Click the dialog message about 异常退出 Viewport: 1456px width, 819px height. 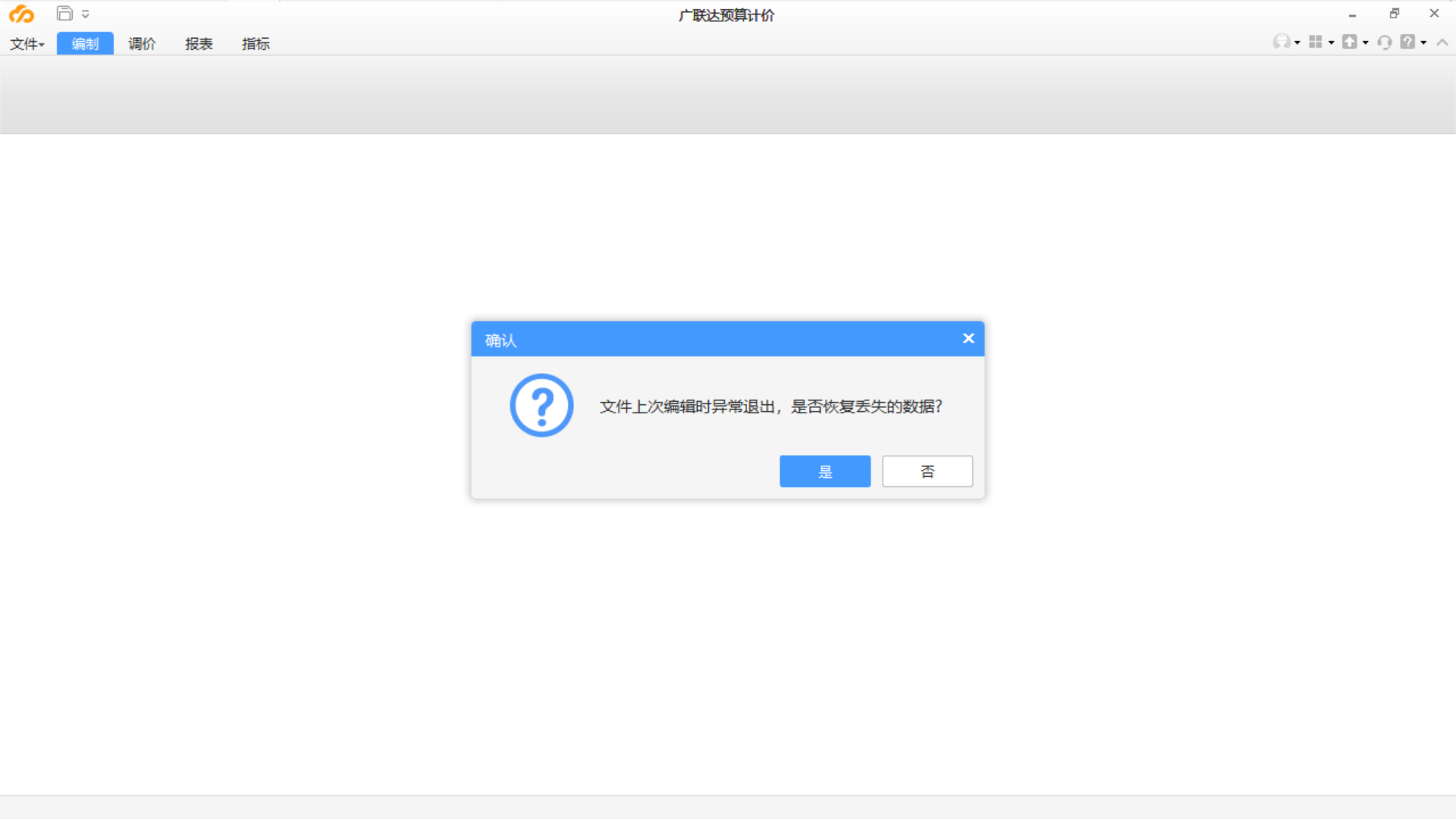771,407
